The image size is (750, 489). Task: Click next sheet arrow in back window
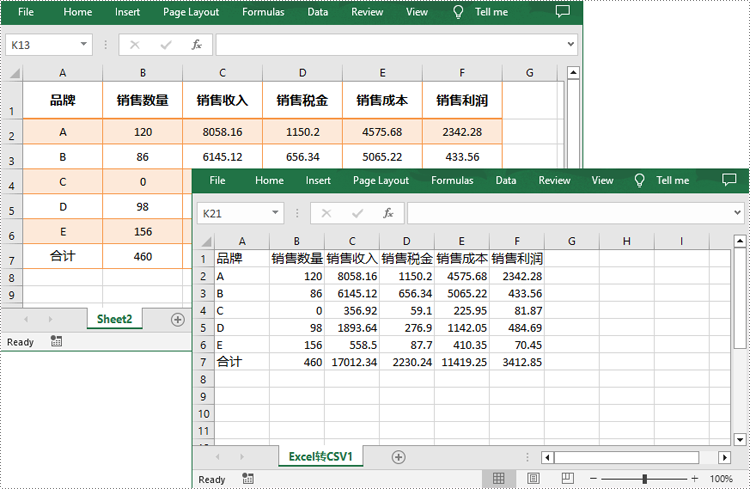point(50,319)
